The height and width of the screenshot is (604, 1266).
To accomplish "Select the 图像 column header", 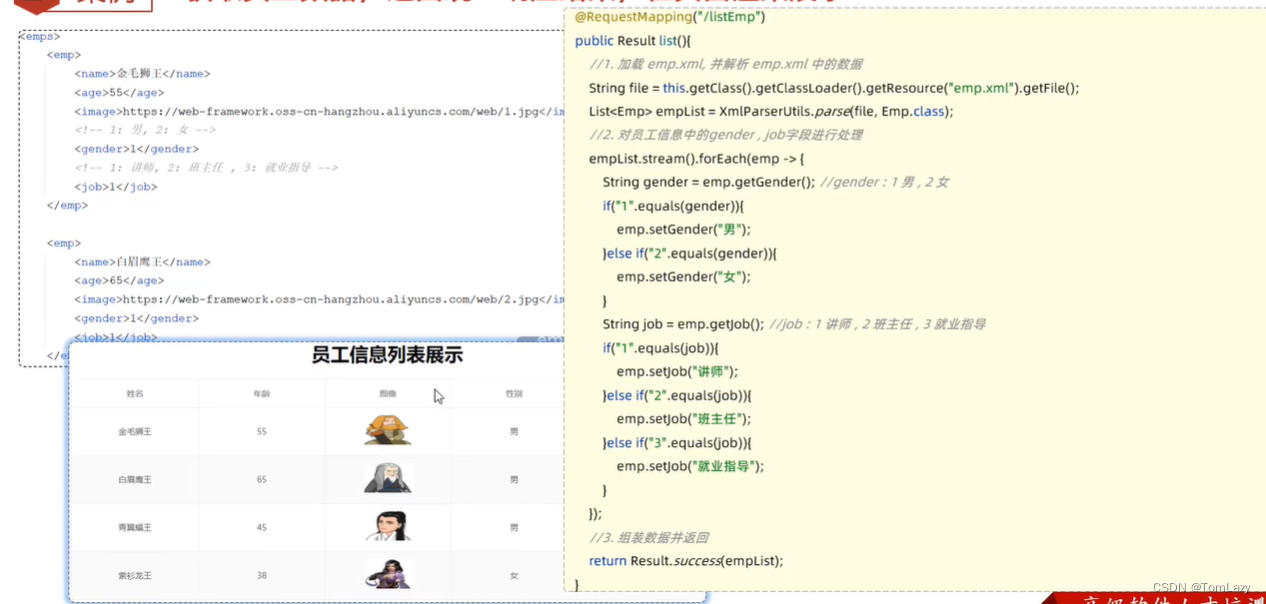I will click(388, 394).
